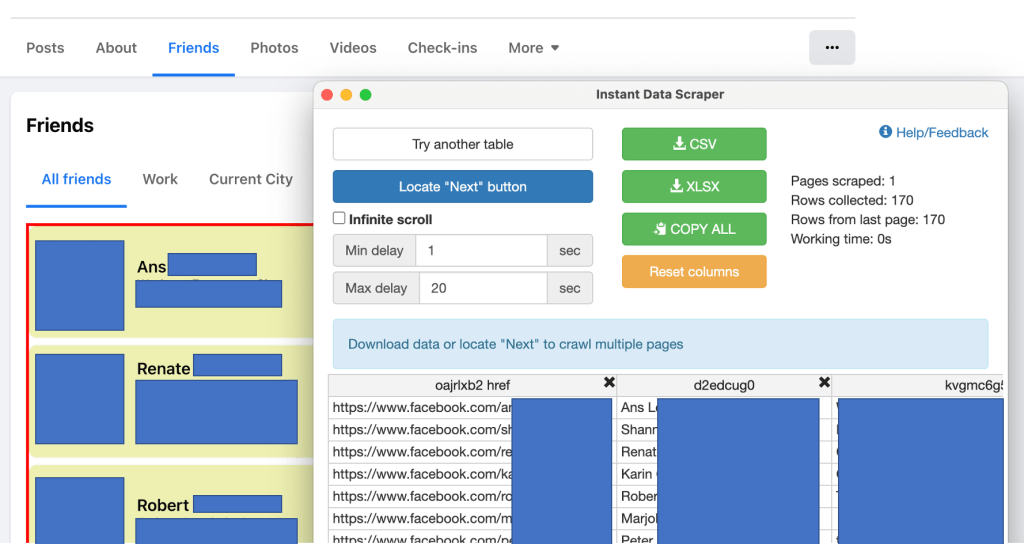Open Ans friend profile picture

point(80,285)
